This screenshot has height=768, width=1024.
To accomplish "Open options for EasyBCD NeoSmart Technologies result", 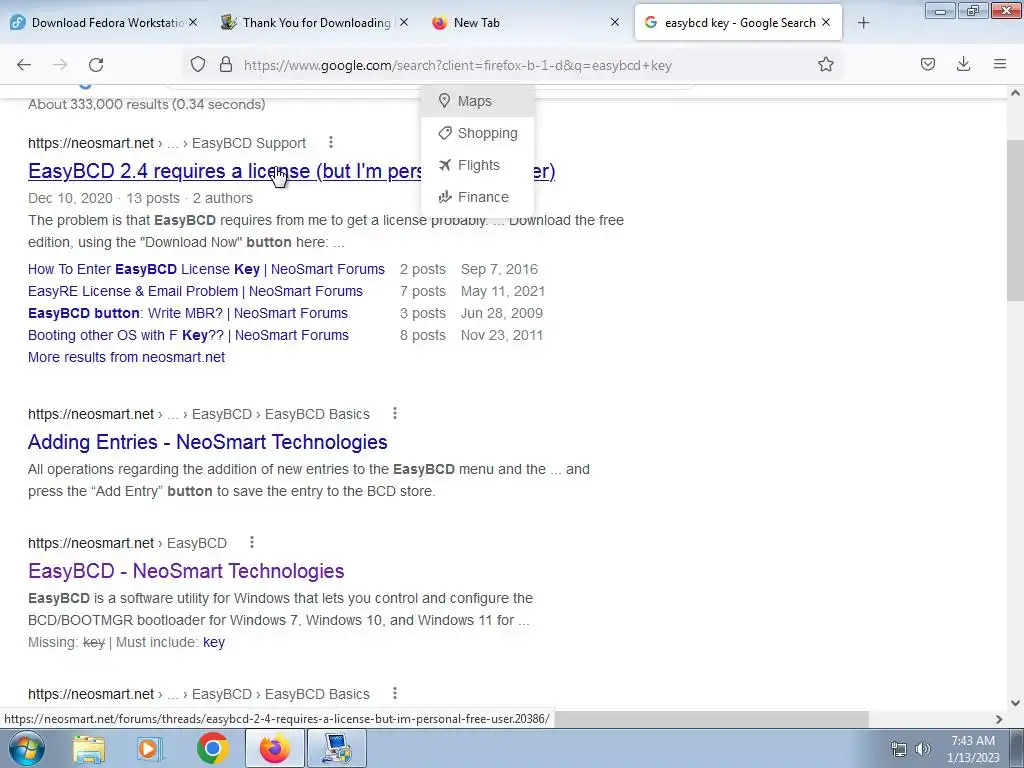I will pos(251,542).
